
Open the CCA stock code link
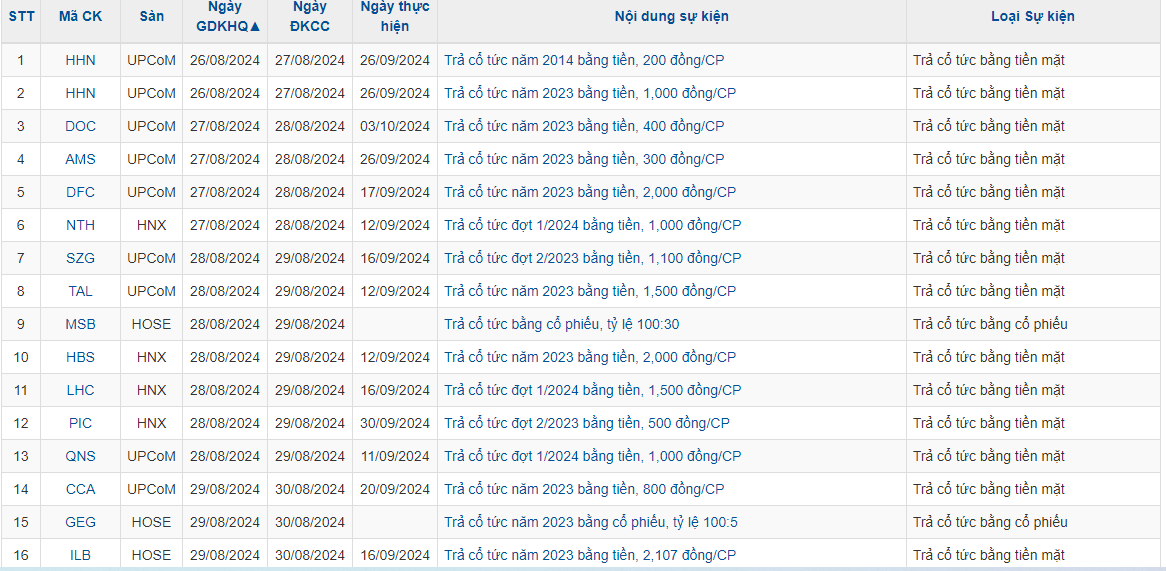[x=80, y=489]
